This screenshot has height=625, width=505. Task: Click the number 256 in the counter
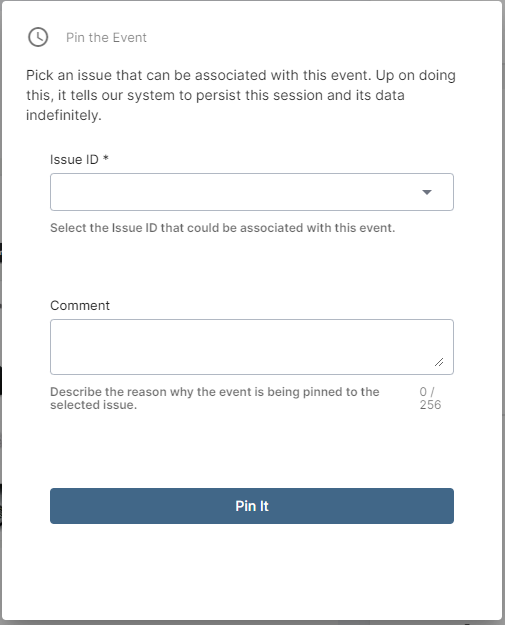[430, 405]
